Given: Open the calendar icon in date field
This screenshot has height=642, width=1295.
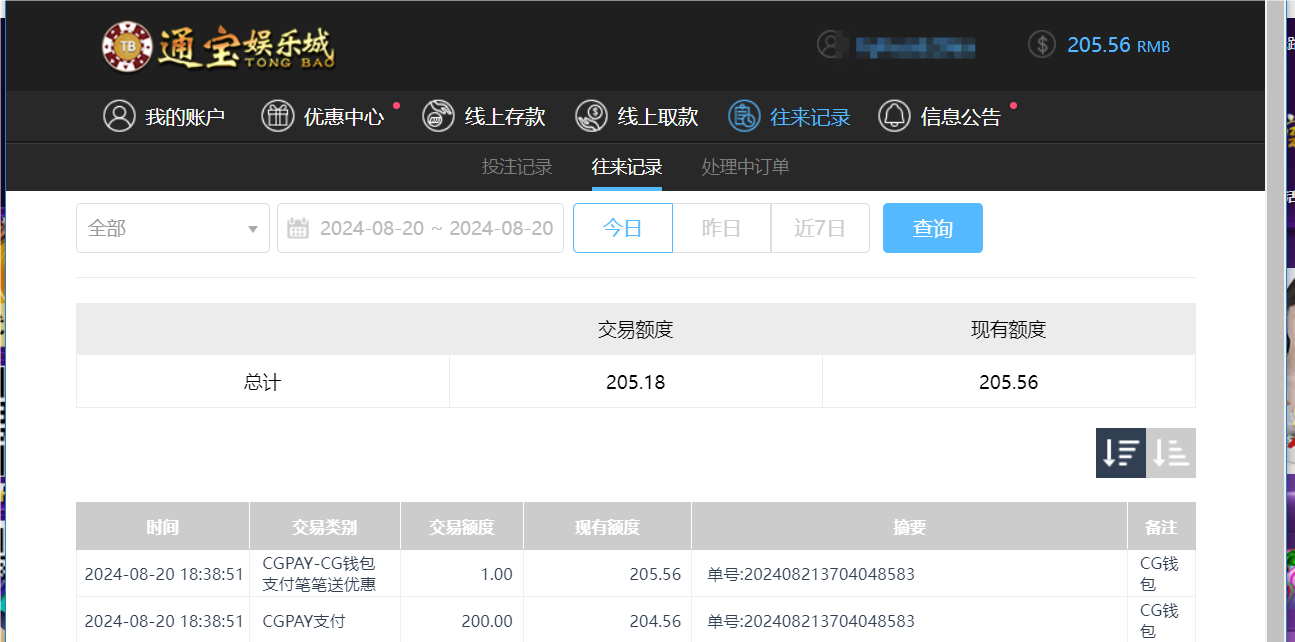Looking at the screenshot, I should point(296,228).
